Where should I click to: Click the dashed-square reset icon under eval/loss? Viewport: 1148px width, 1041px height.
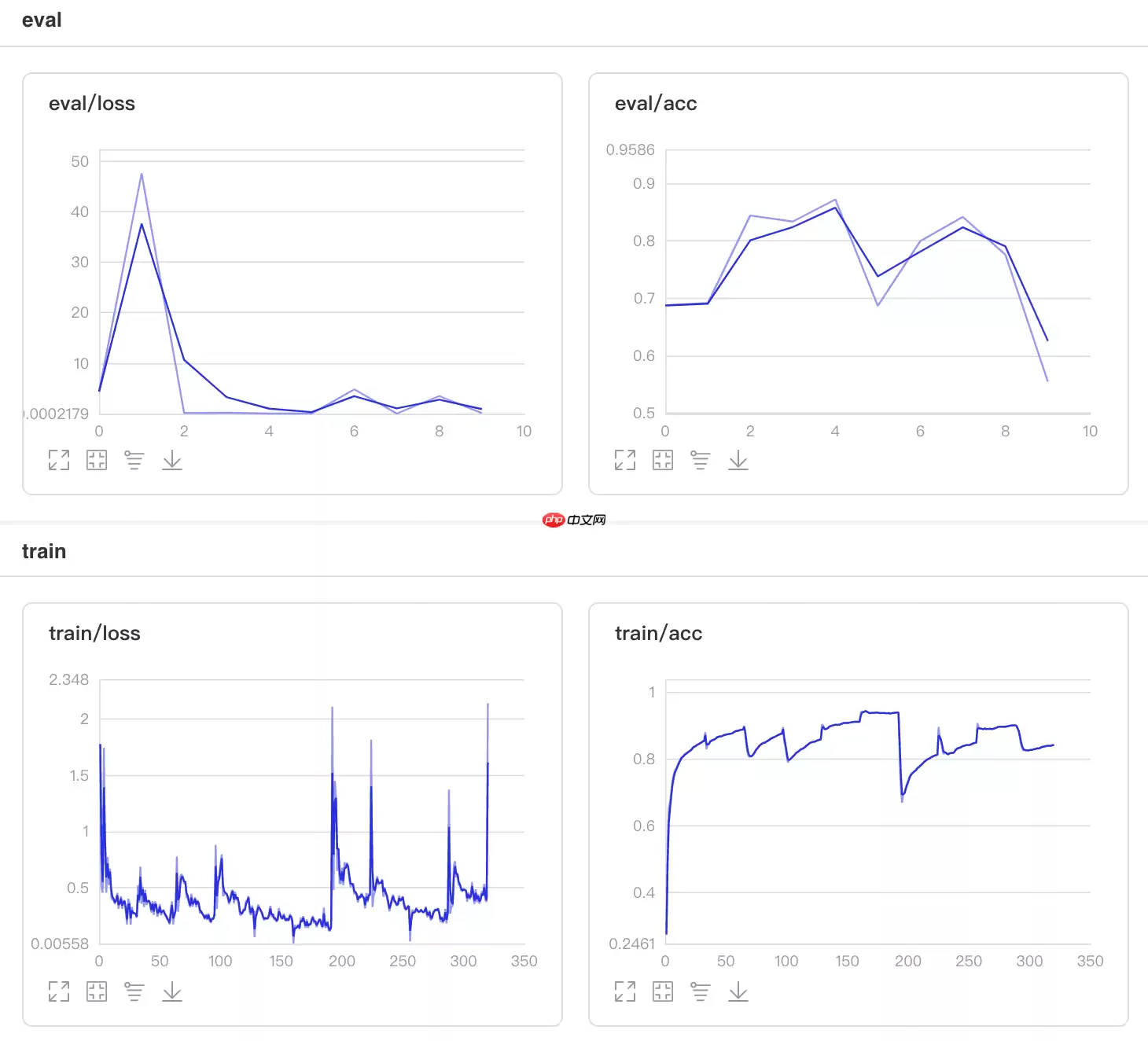97,460
